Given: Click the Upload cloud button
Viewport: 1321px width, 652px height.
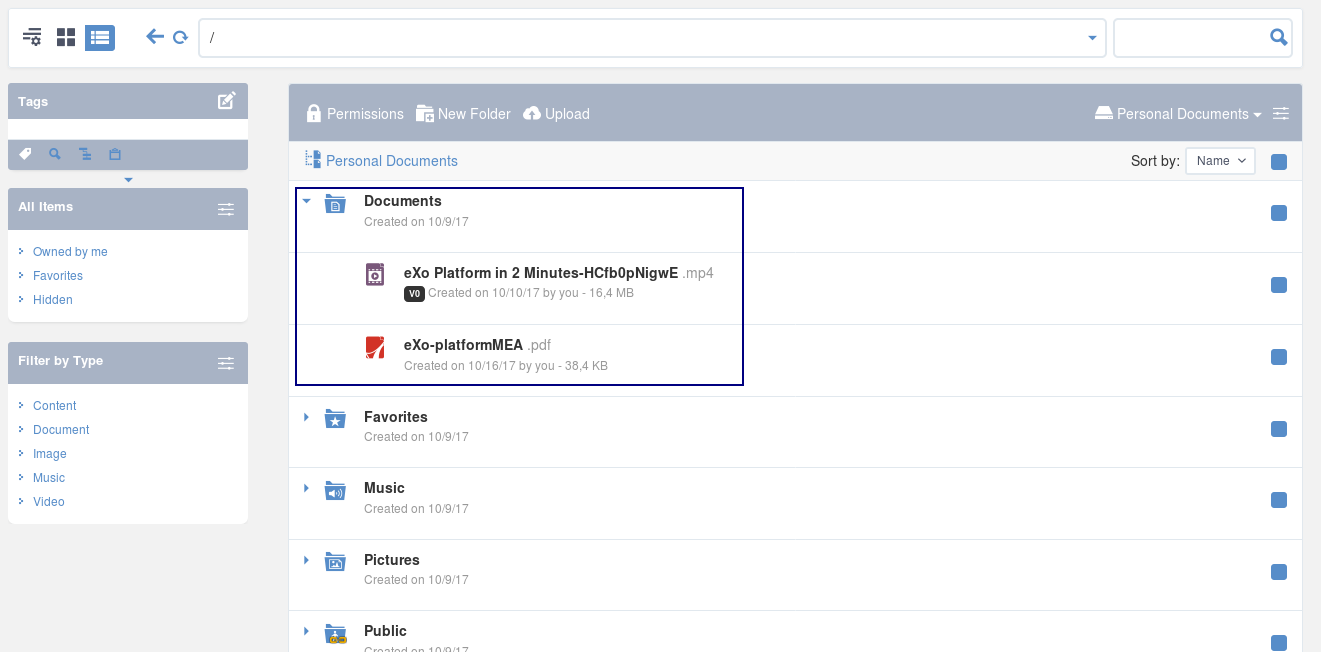Looking at the screenshot, I should [557, 114].
